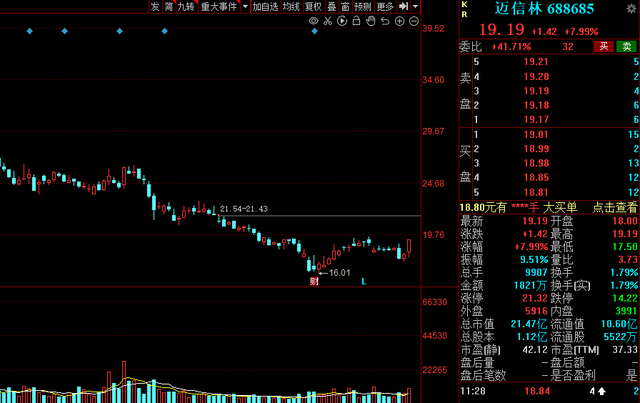Toggle the padlock lock icon
The width and height of the screenshot is (640, 403).
[x=356, y=21]
